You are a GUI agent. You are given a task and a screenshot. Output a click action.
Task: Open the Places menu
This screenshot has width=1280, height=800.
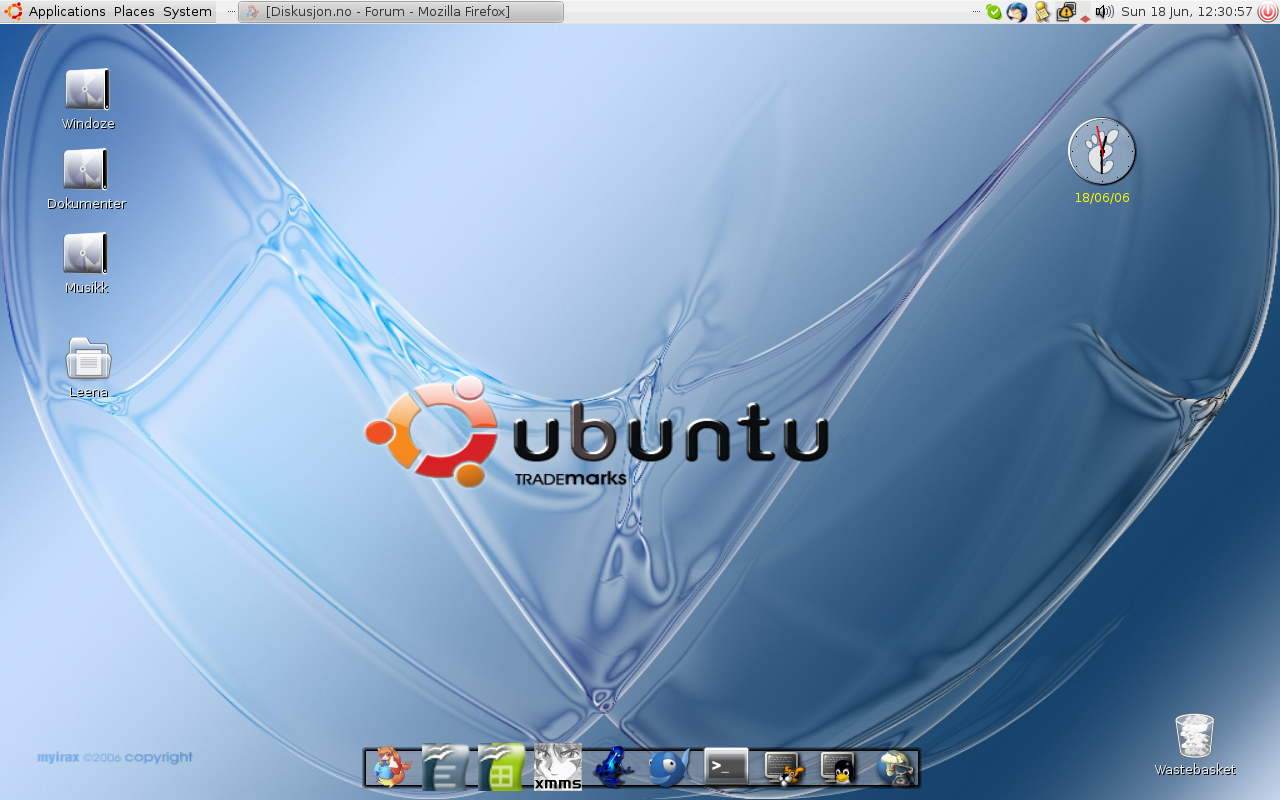pyautogui.click(x=134, y=12)
